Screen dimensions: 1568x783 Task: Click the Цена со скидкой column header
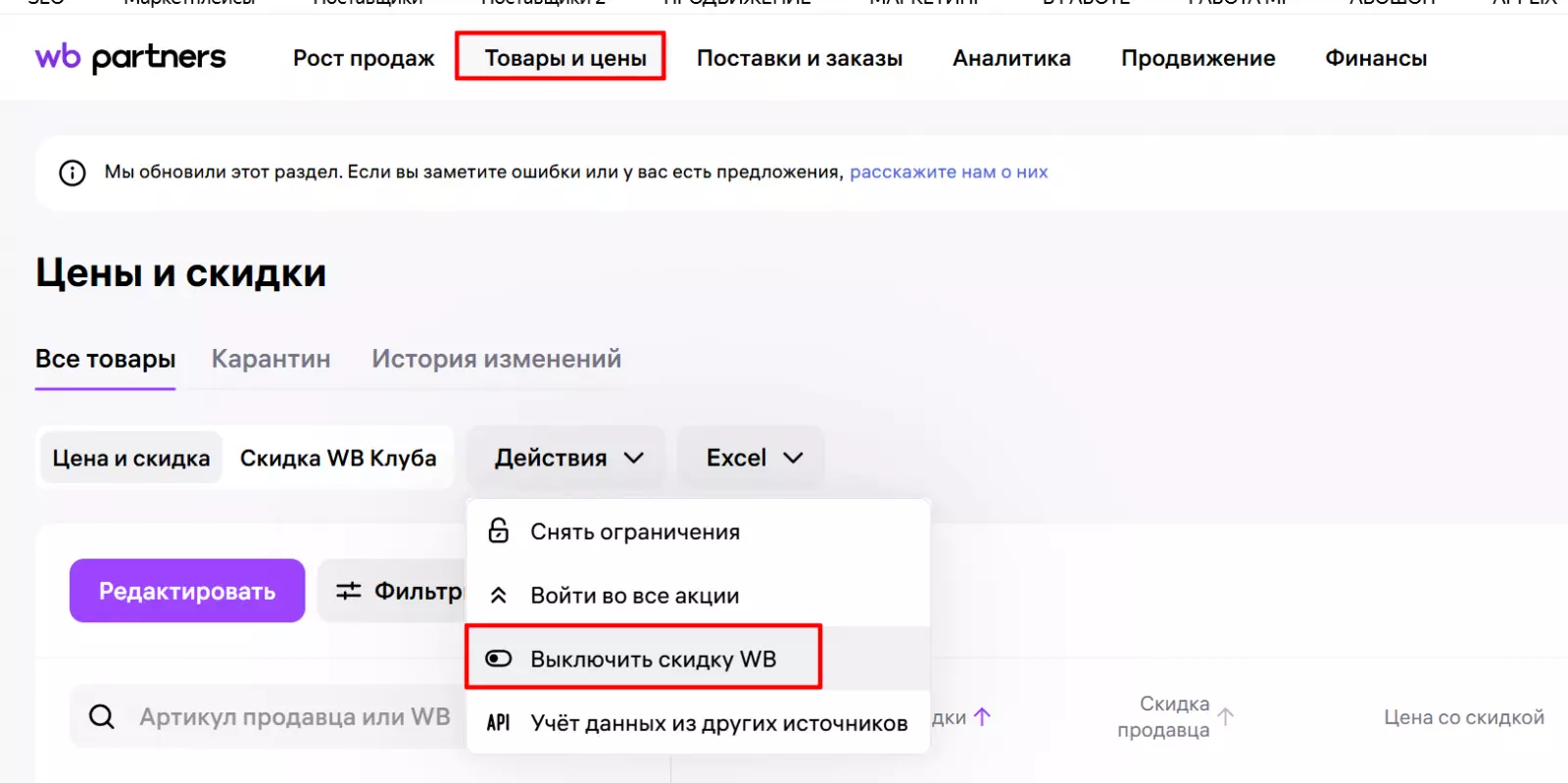[x=1464, y=717]
